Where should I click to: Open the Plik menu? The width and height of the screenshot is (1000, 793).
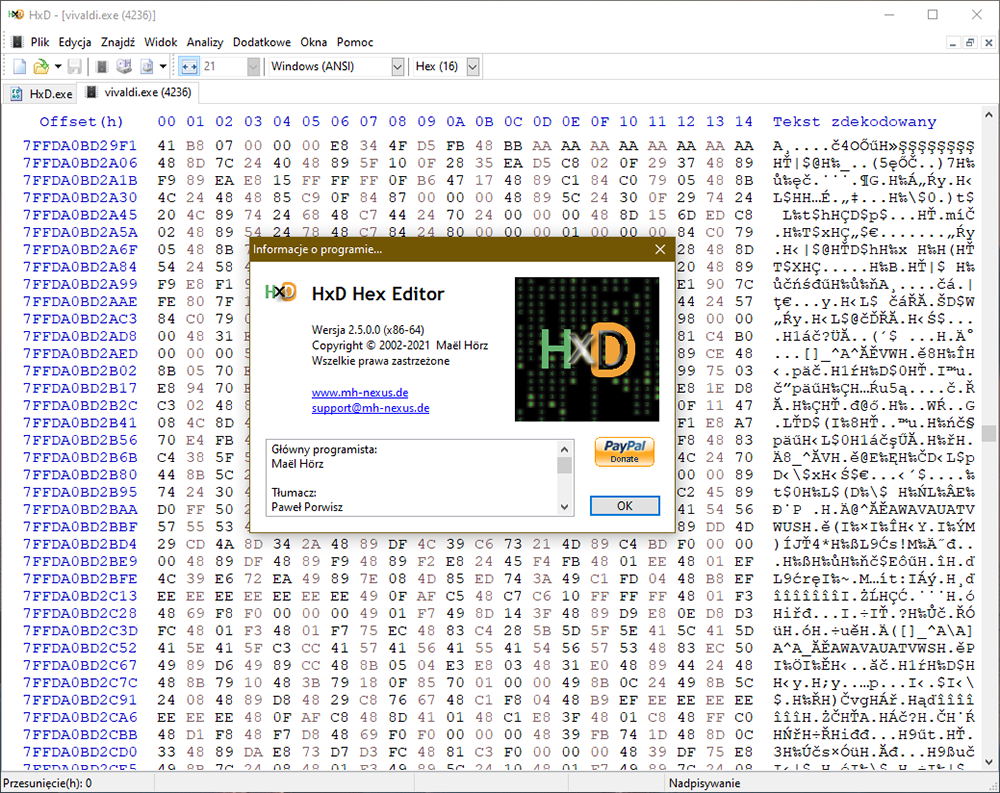point(40,42)
